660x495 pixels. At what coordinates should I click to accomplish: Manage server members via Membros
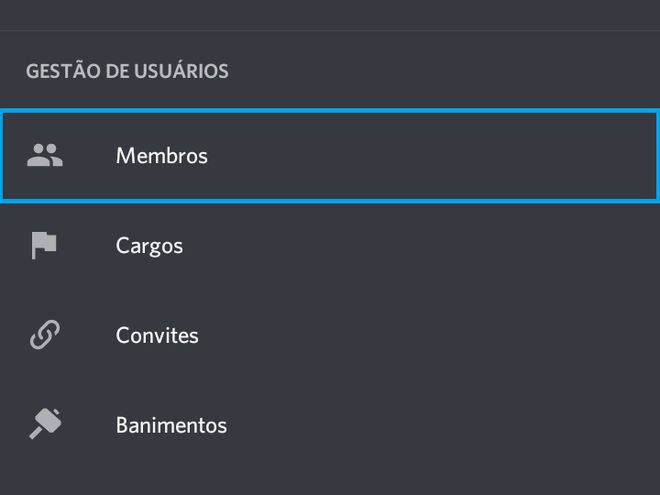[330, 156]
